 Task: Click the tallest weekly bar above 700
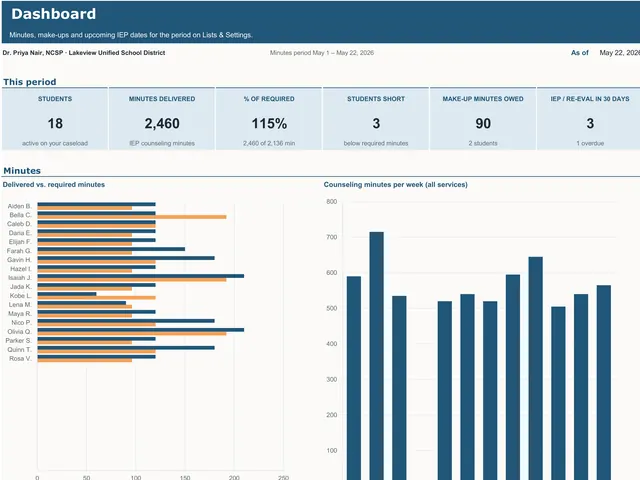[x=376, y=356]
